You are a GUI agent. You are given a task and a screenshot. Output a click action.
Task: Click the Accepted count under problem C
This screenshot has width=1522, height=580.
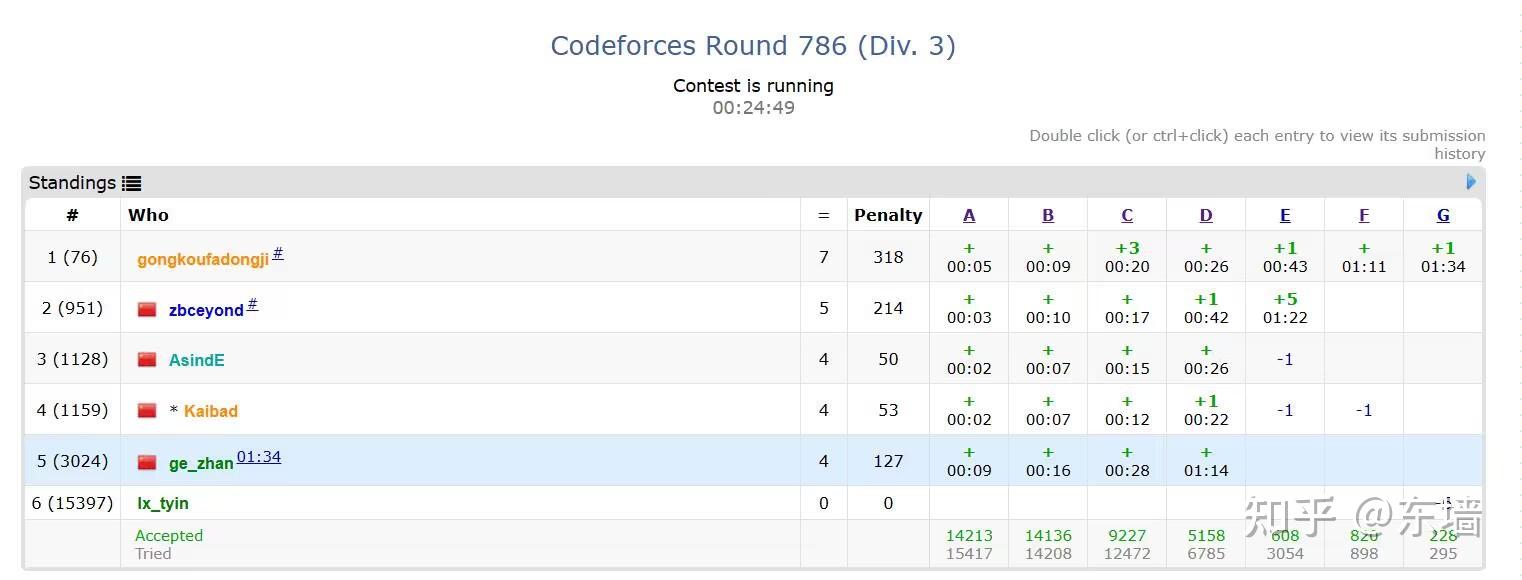tap(1126, 536)
